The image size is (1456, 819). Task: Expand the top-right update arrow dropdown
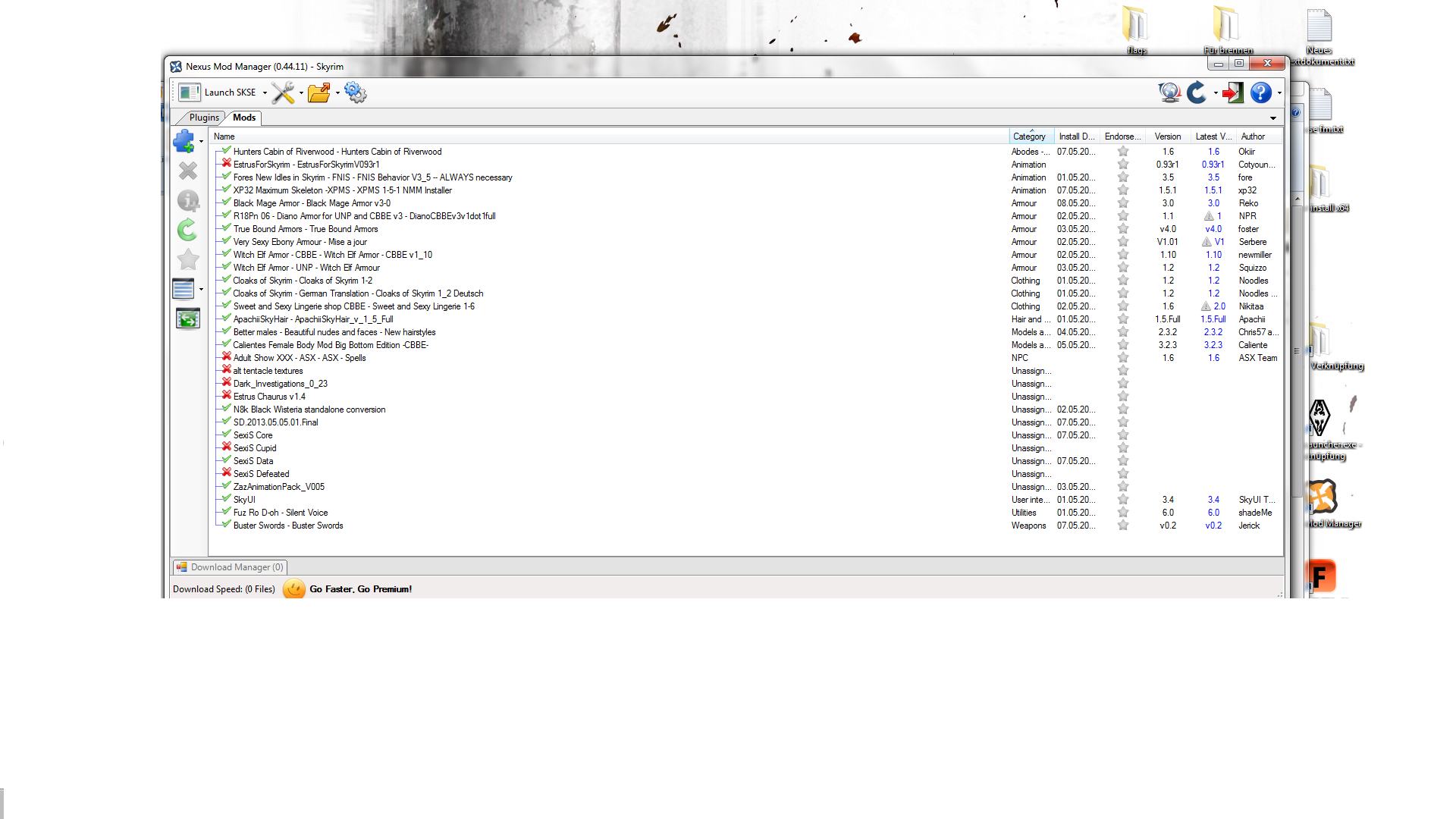(1215, 93)
